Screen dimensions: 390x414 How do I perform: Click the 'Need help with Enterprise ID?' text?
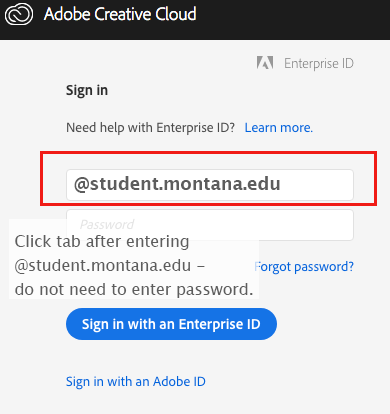(x=150, y=128)
